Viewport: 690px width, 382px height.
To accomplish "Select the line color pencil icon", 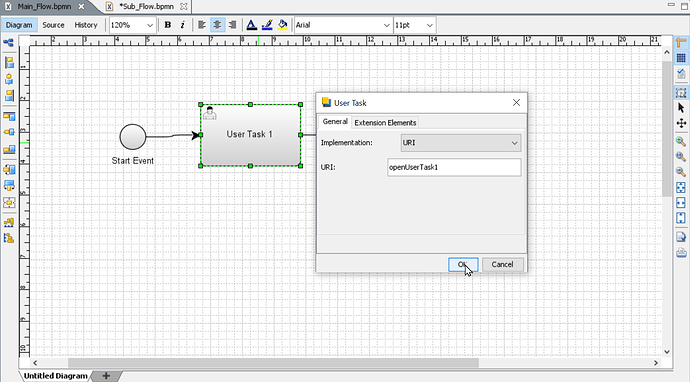I will [267, 25].
